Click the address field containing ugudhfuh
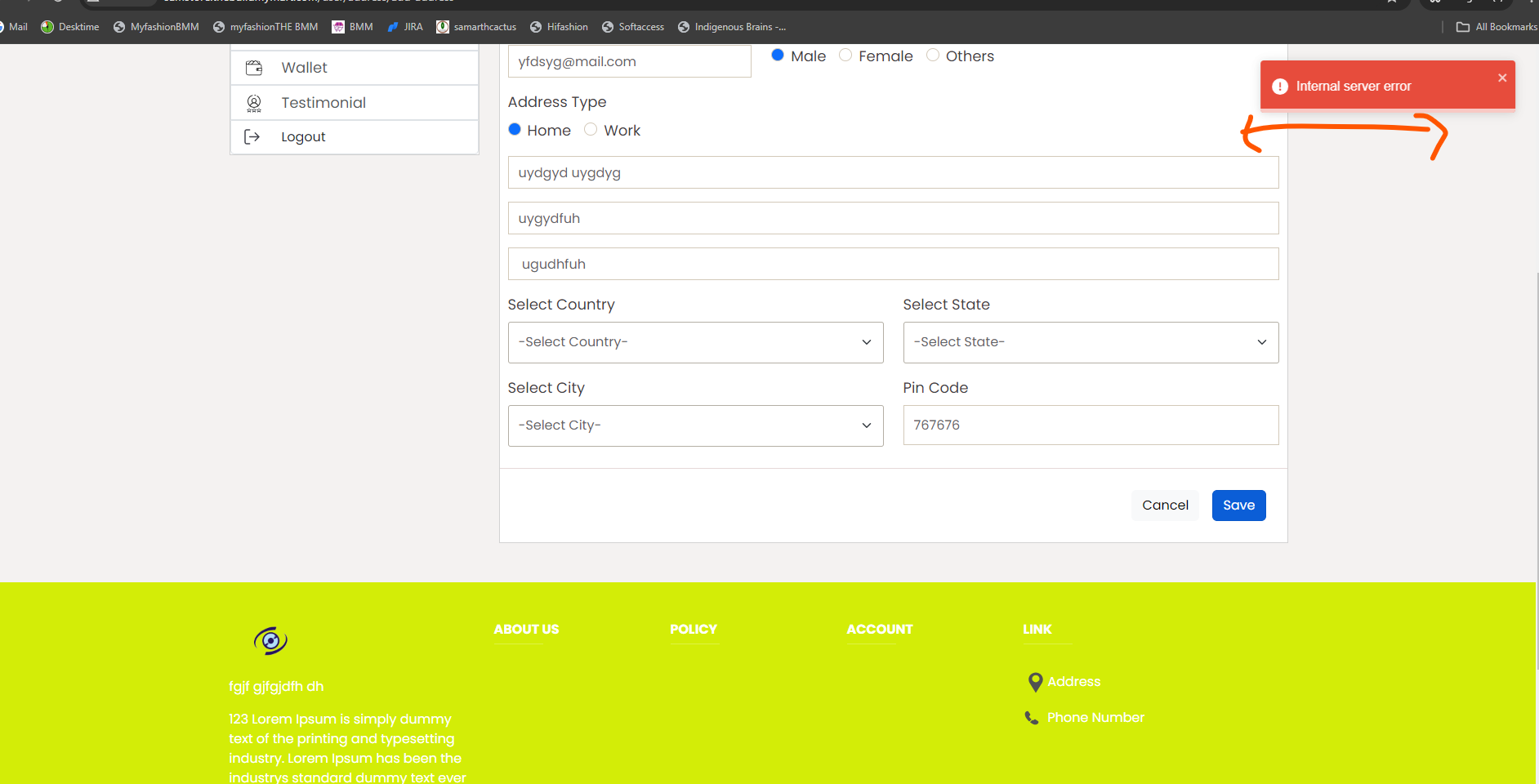Viewport: 1539px width, 784px height. pos(894,264)
